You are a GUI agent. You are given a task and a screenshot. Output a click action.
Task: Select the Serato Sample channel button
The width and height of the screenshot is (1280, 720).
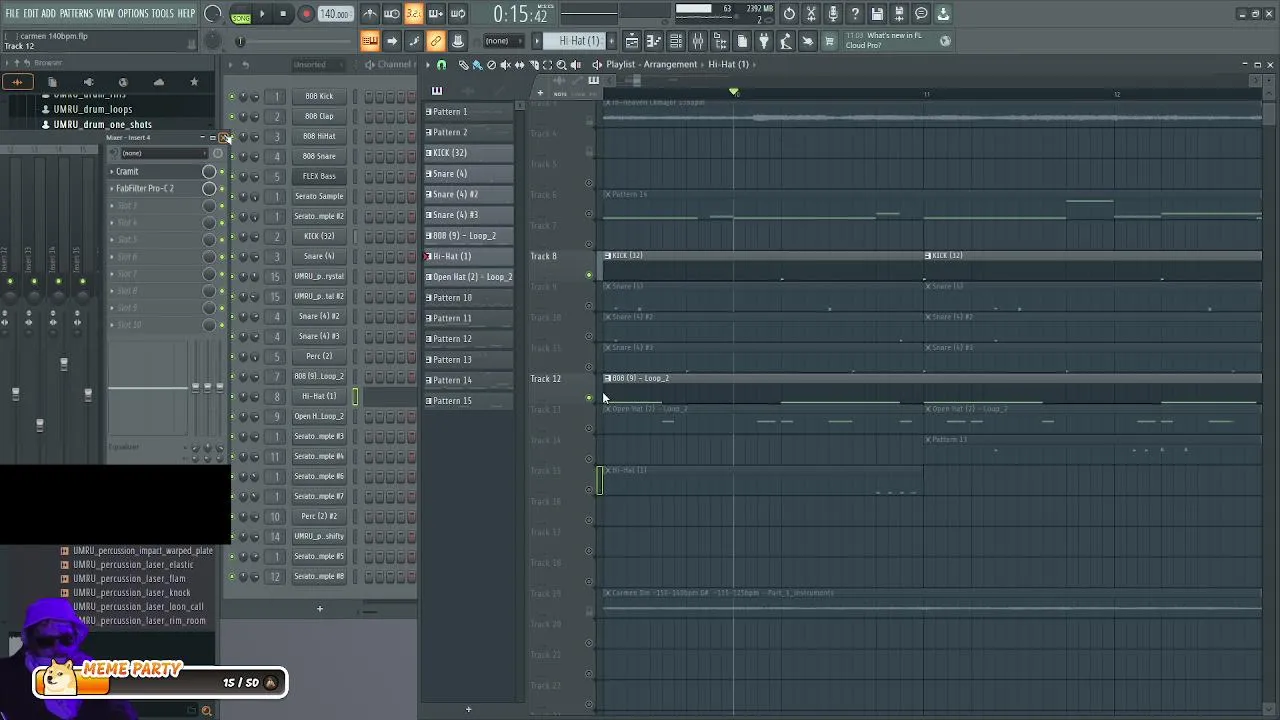(319, 196)
